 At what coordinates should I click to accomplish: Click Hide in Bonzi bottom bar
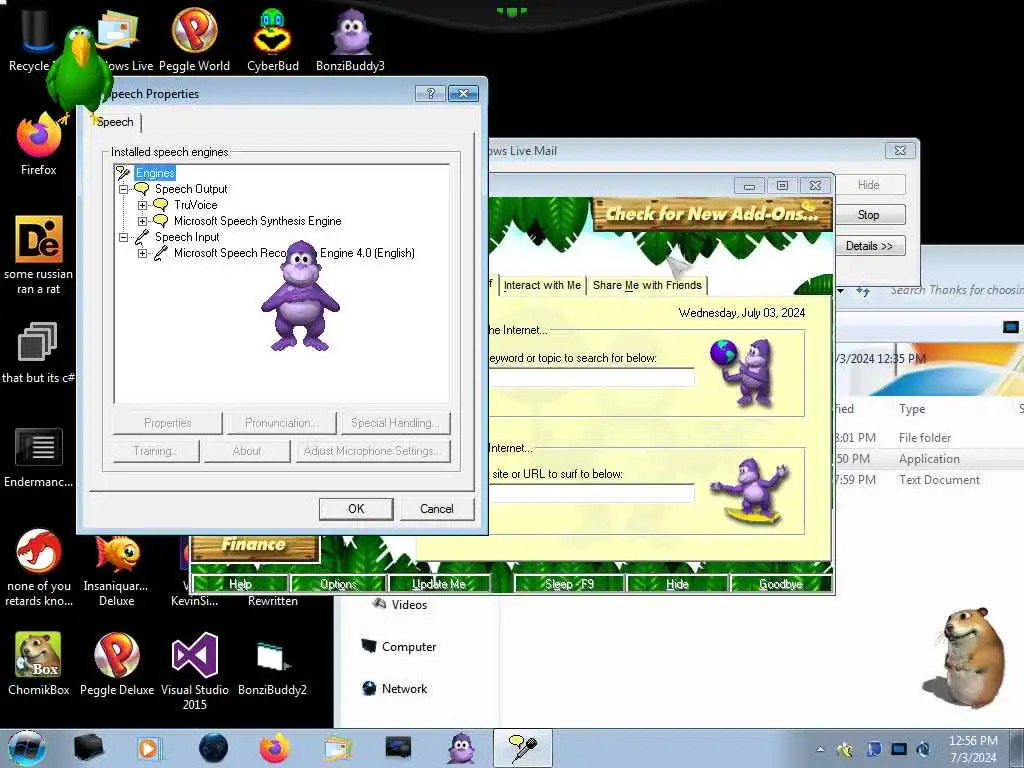(677, 584)
